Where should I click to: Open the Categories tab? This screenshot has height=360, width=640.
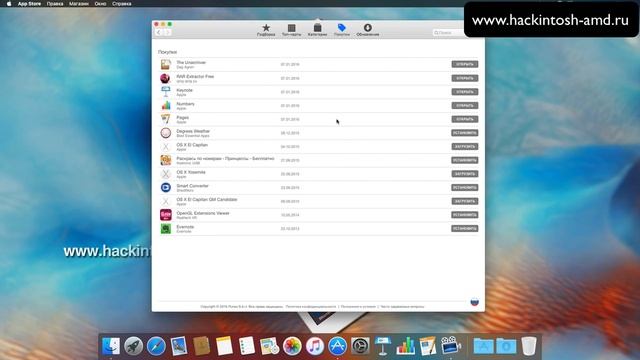[x=317, y=30]
